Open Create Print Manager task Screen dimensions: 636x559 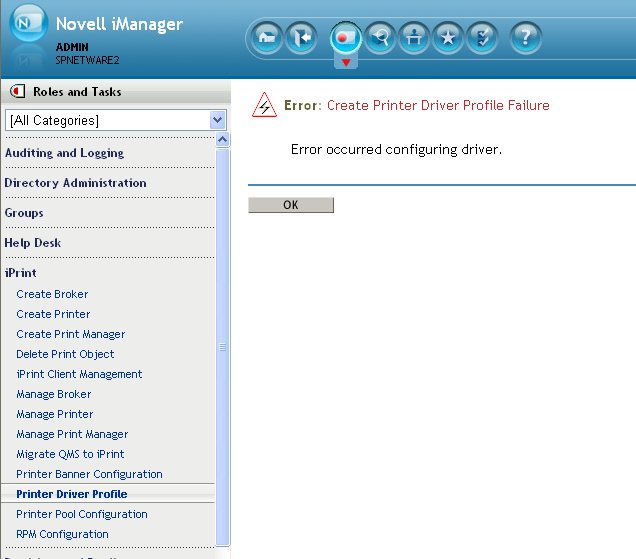click(71, 334)
